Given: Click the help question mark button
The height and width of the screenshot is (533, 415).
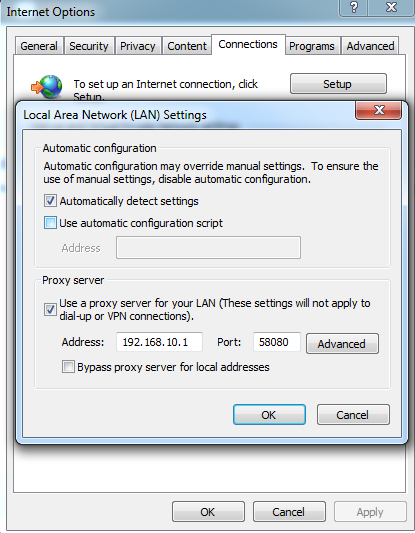Looking at the screenshot, I should point(353,7).
